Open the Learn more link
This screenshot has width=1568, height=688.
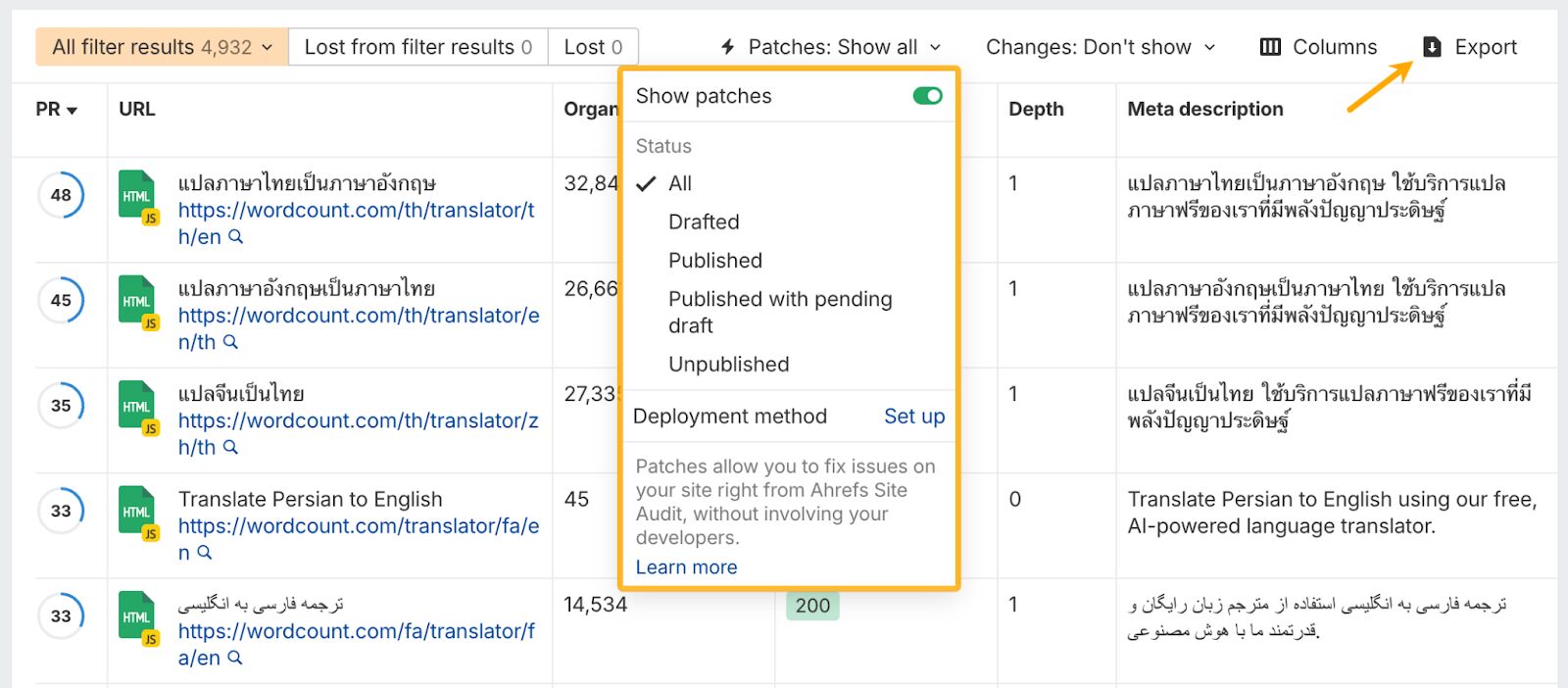point(686,567)
